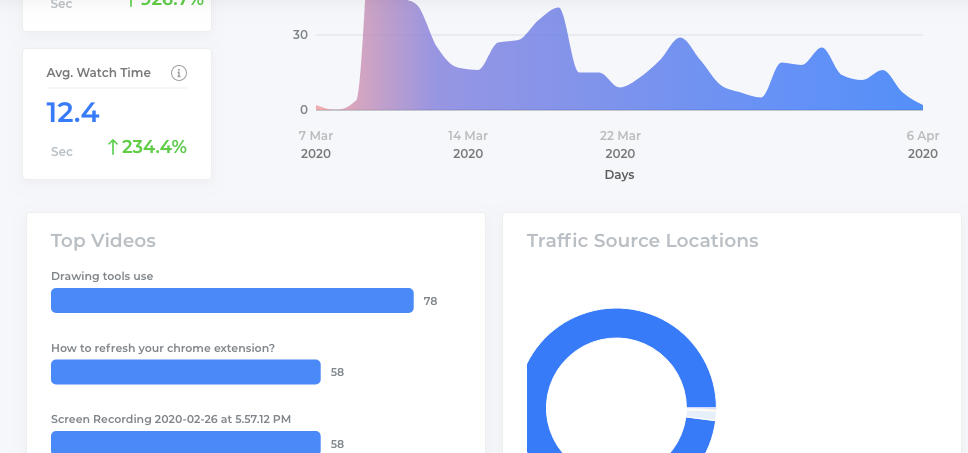Screen dimensions: 968x453
Task: Click the chrome extension video bar
Action: pos(186,372)
